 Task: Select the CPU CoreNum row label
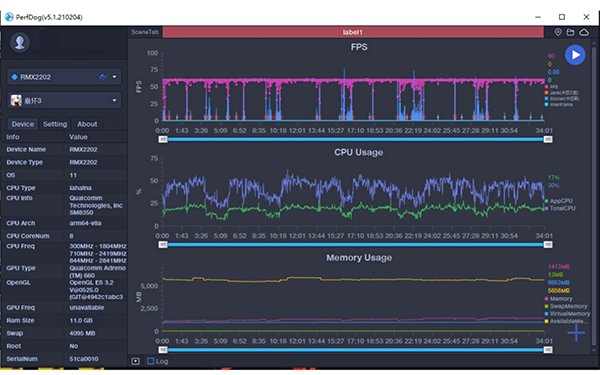coord(28,236)
